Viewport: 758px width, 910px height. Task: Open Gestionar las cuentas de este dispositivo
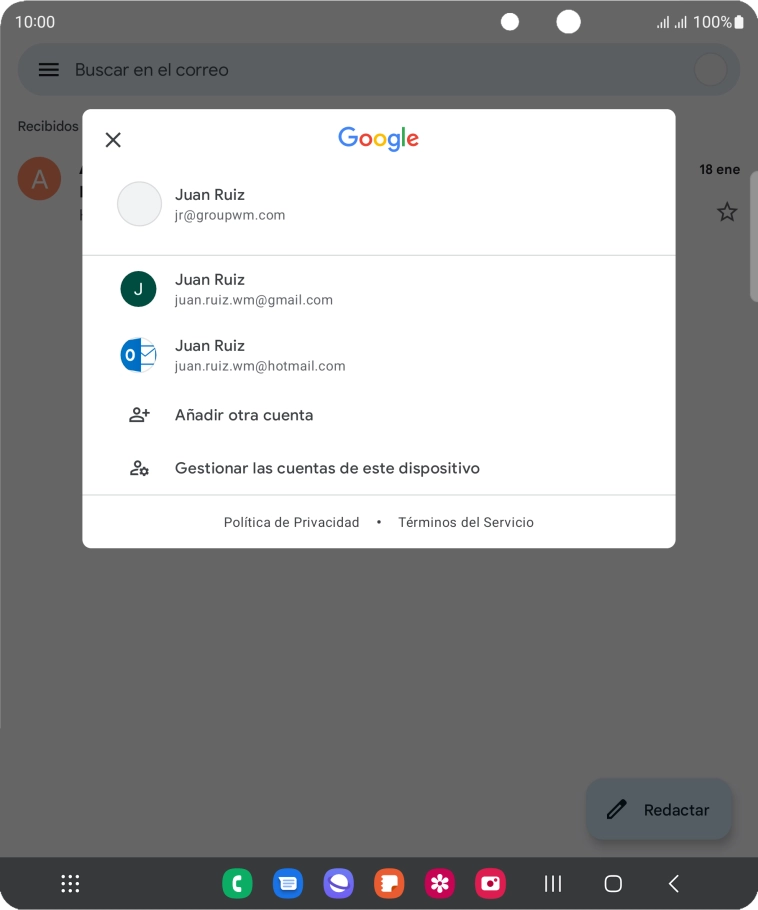point(378,468)
